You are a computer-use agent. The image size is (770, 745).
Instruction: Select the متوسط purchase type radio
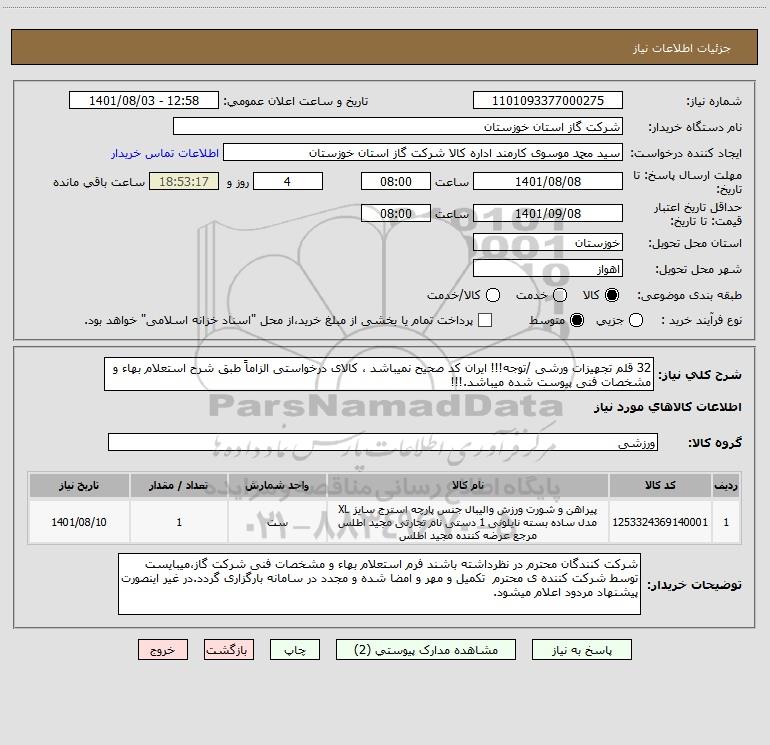coord(577,320)
